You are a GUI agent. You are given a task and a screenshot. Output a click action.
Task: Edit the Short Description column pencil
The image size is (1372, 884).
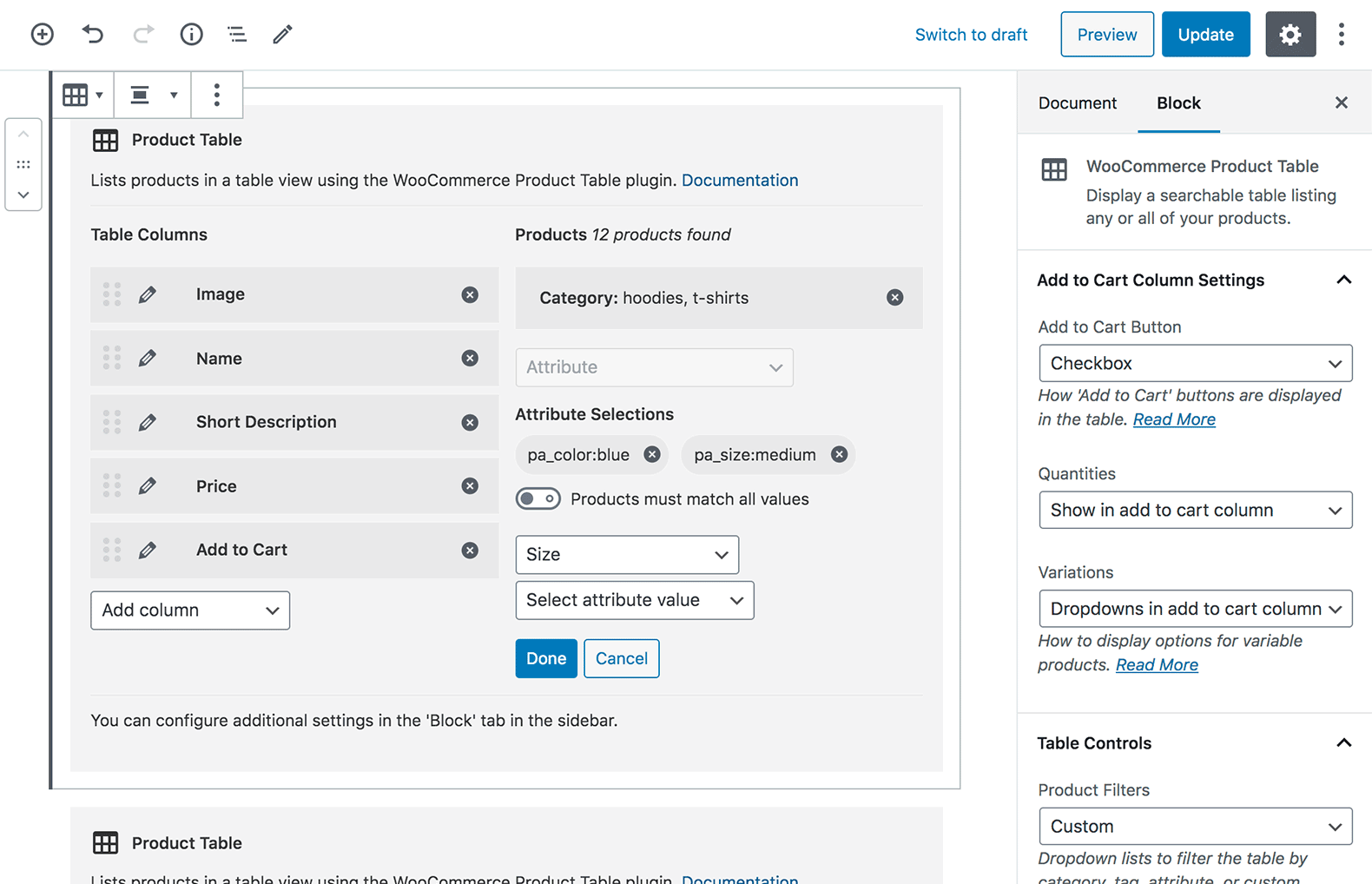[148, 422]
